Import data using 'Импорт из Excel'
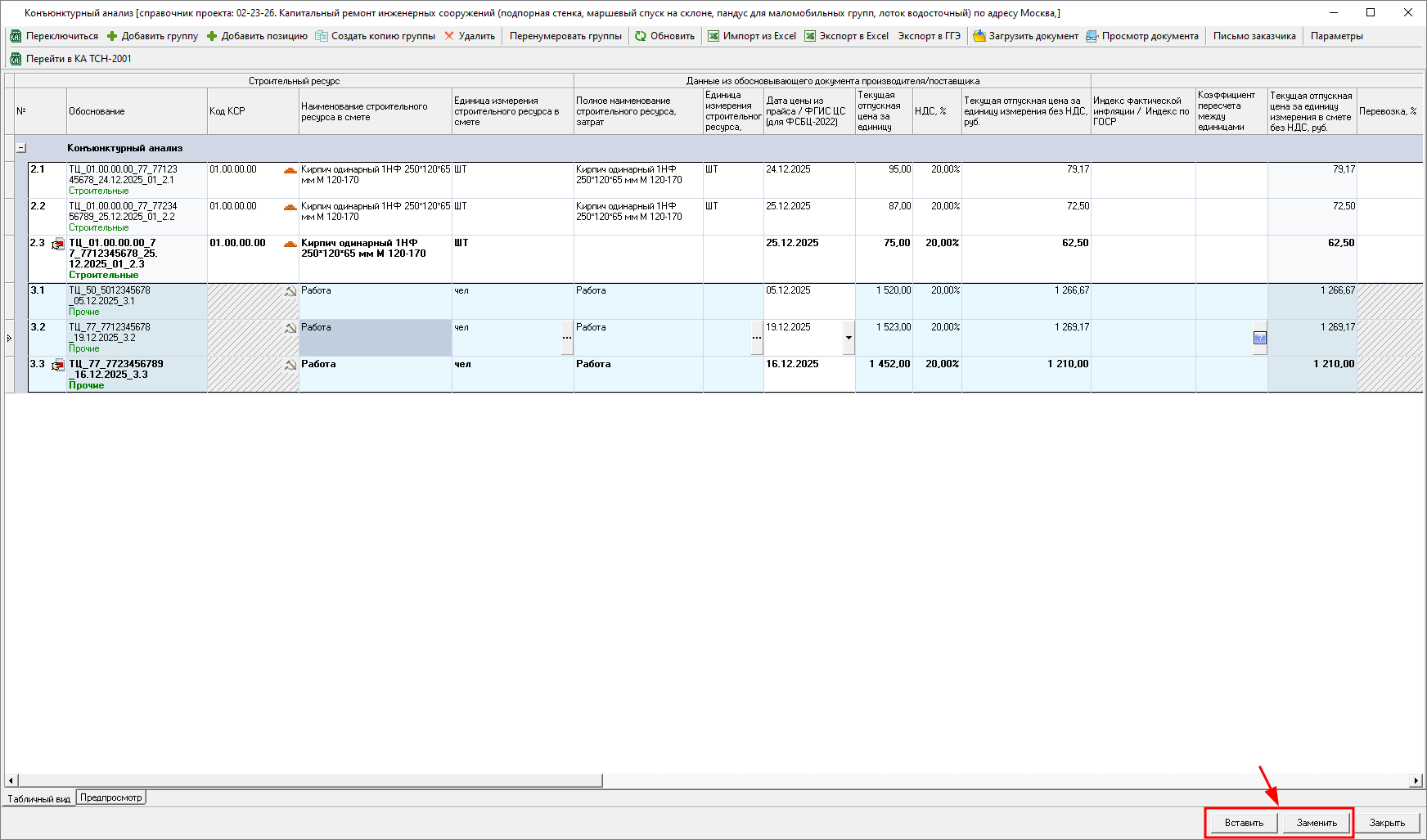The image size is (1427, 840). (751, 36)
